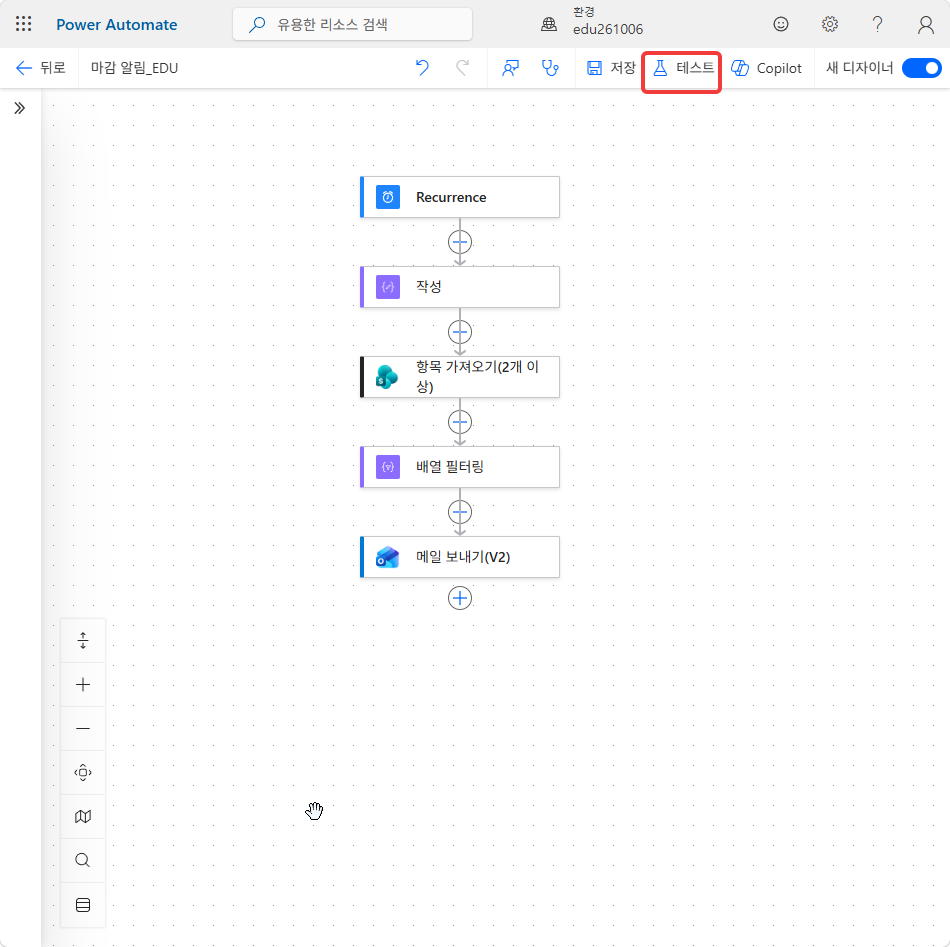Add a step below 메일 보내기(V2)
950x947 pixels.
point(460,598)
